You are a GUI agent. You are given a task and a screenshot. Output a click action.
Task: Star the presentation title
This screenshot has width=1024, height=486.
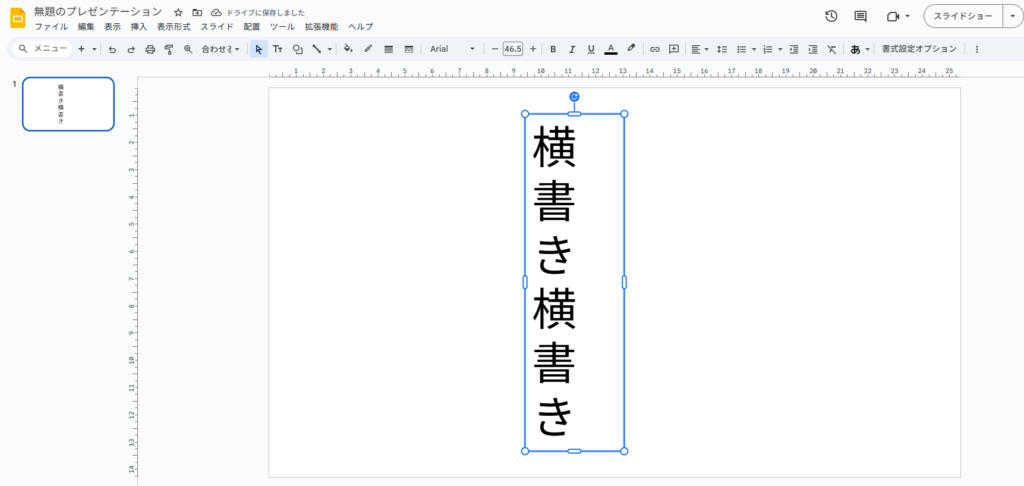pos(178,12)
